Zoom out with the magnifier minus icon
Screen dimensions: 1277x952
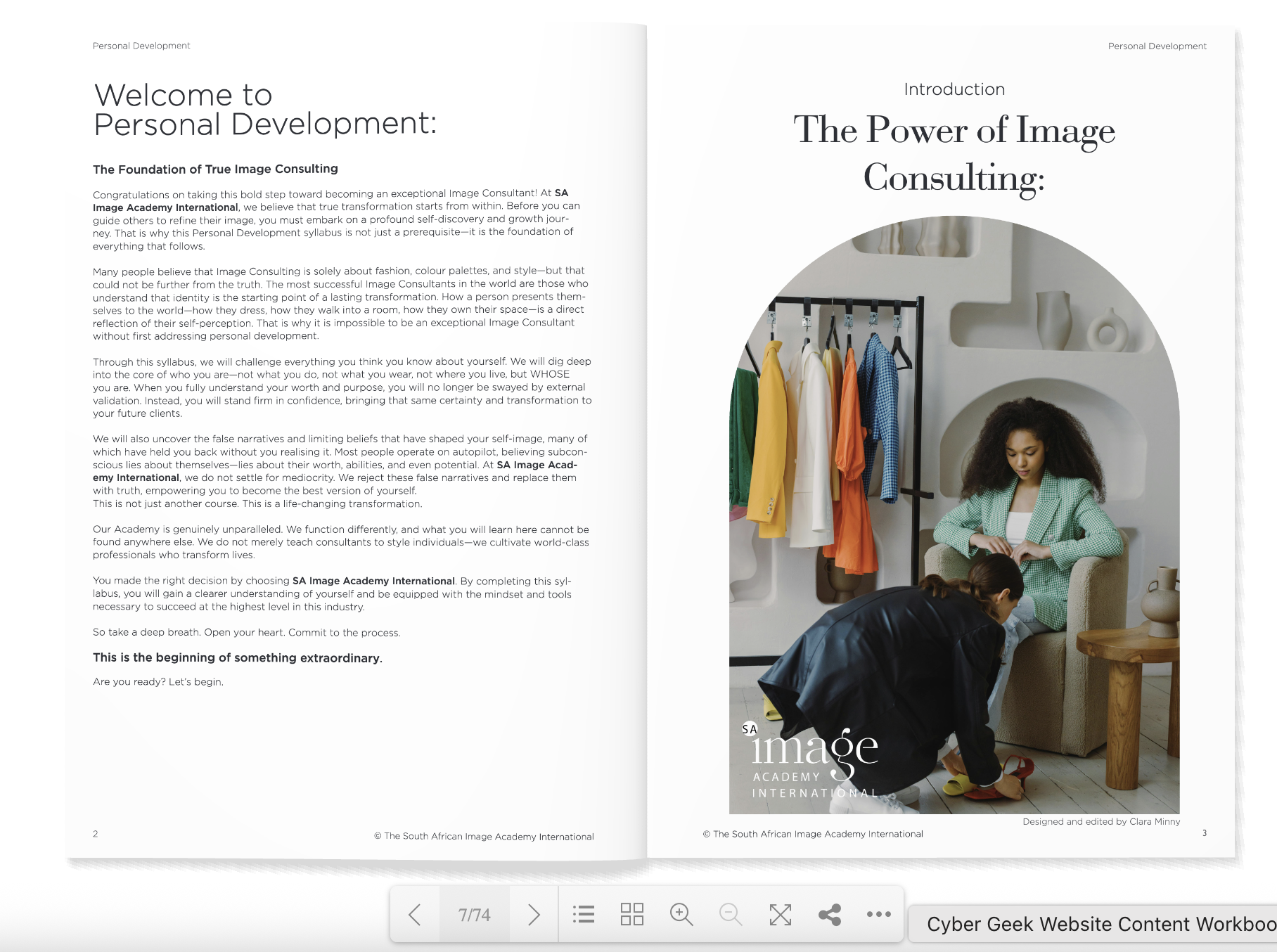click(731, 914)
